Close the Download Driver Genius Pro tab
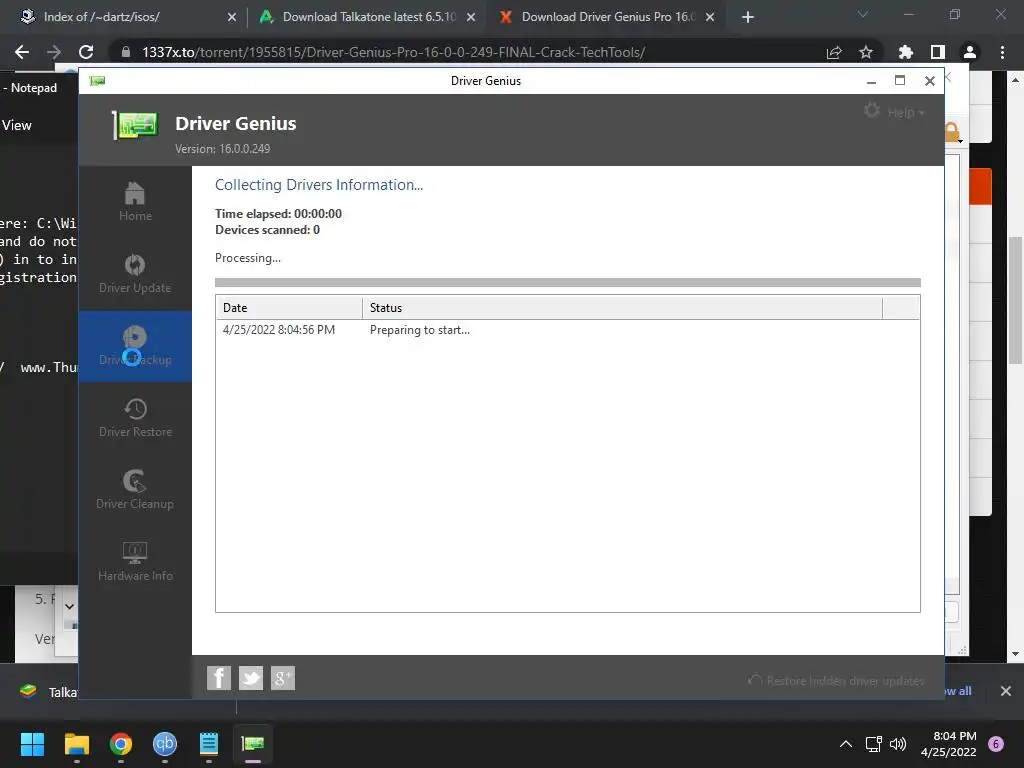Viewport: 1024px width, 768px height. coord(710,18)
